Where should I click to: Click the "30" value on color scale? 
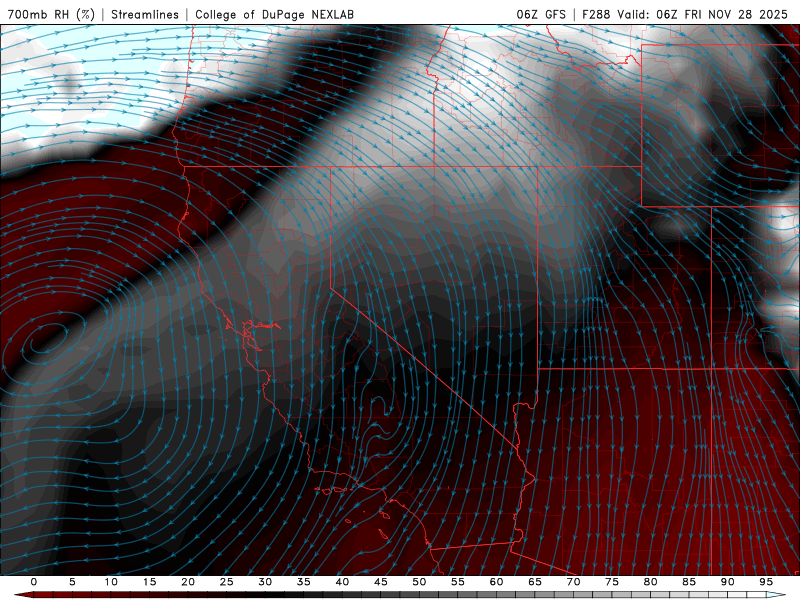pyautogui.click(x=265, y=582)
